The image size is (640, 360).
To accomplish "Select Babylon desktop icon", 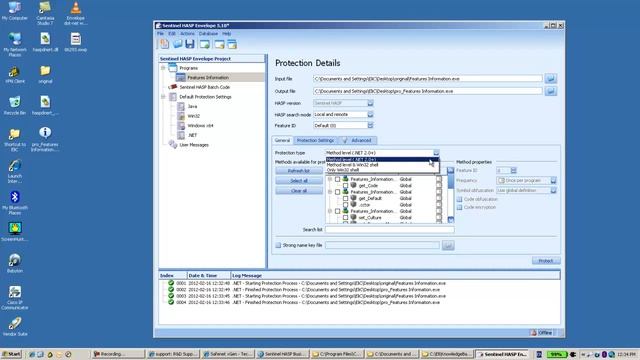I will coord(15,263).
